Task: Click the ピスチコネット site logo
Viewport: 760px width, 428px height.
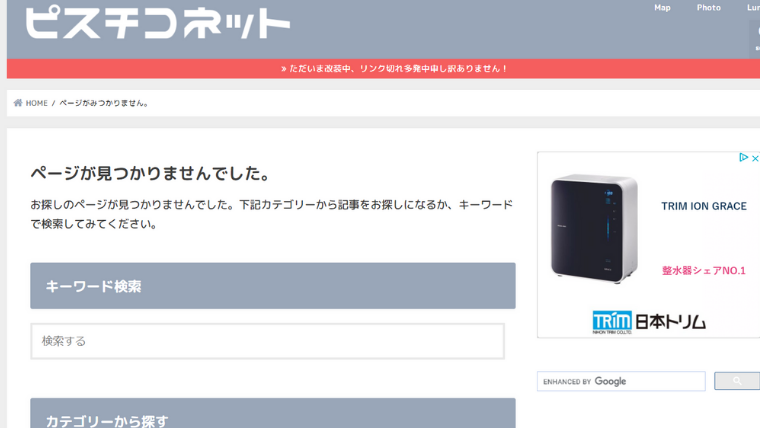Action: pyautogui.click(x=157, y=22)
